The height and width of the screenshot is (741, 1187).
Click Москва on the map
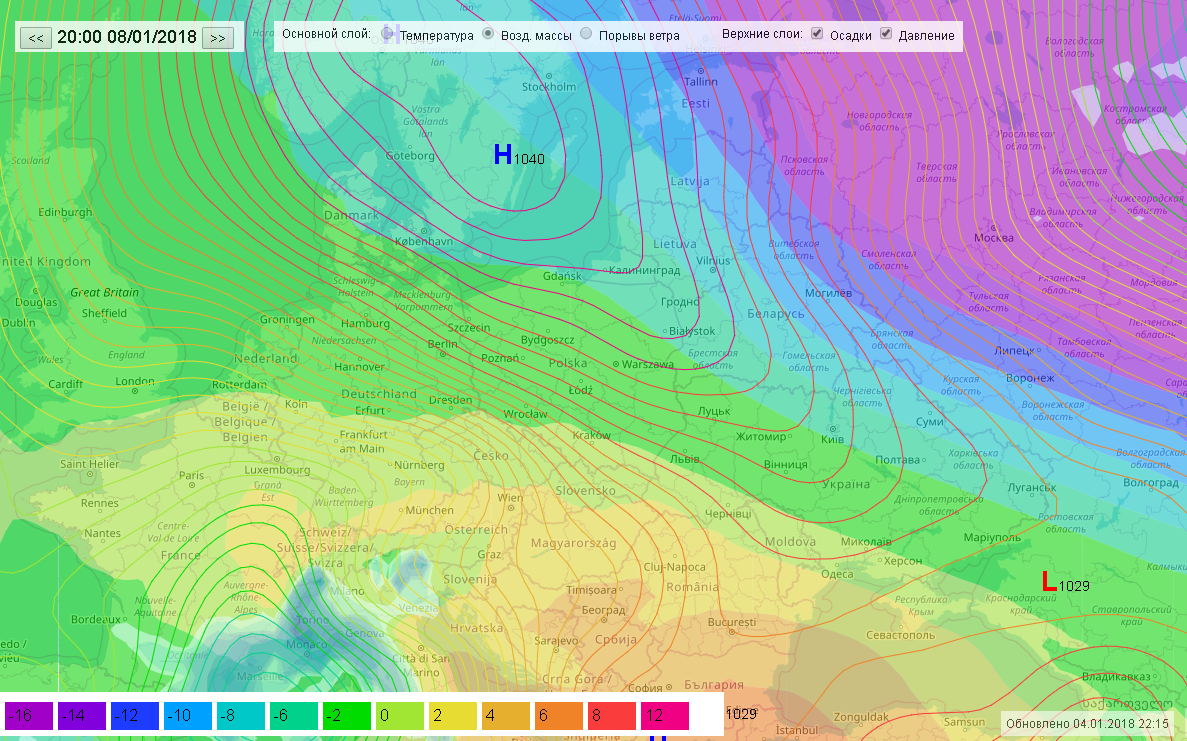[994, 238]
